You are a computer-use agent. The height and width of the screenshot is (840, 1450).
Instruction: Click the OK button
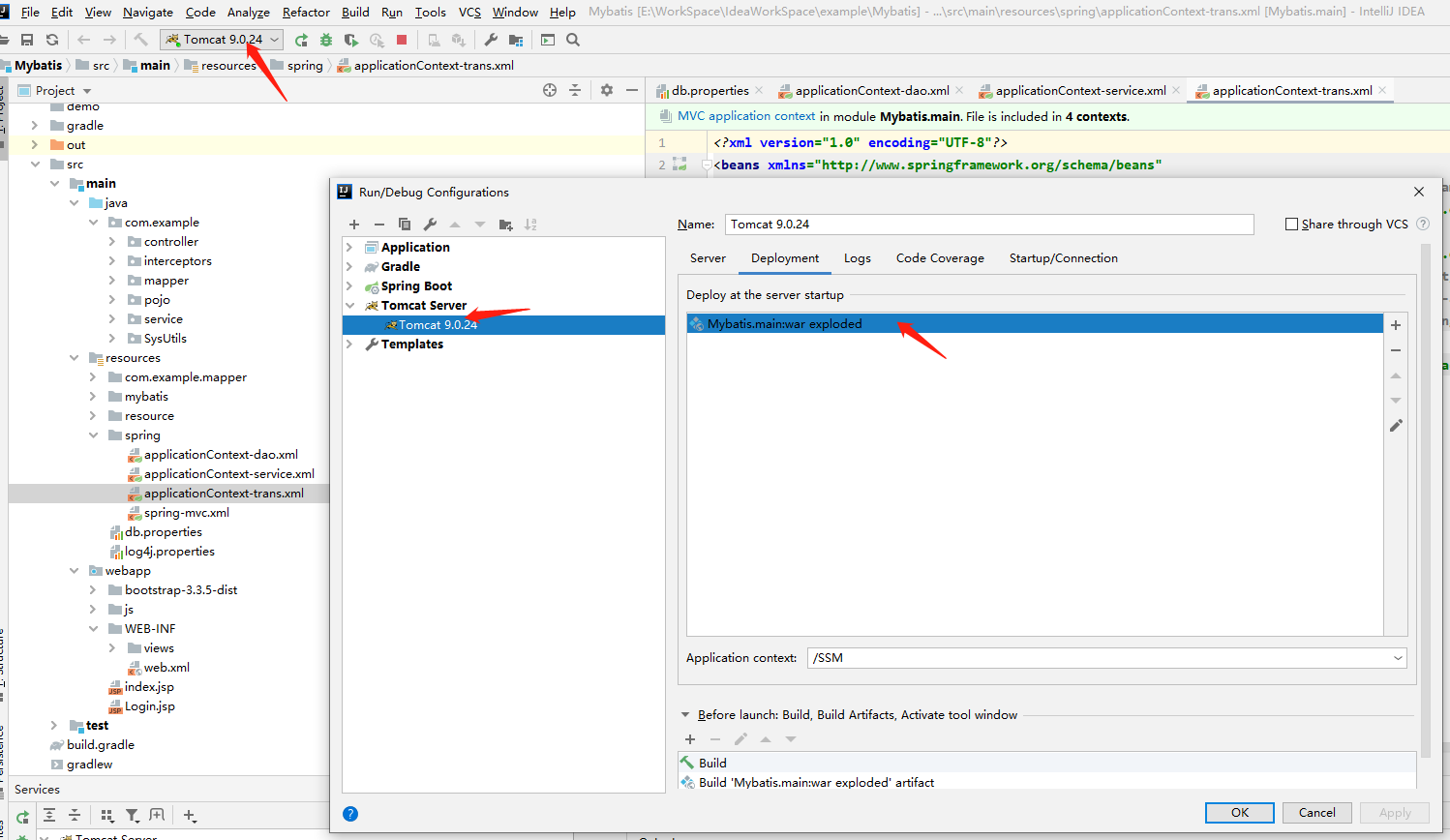click(x=1240, y=813)
